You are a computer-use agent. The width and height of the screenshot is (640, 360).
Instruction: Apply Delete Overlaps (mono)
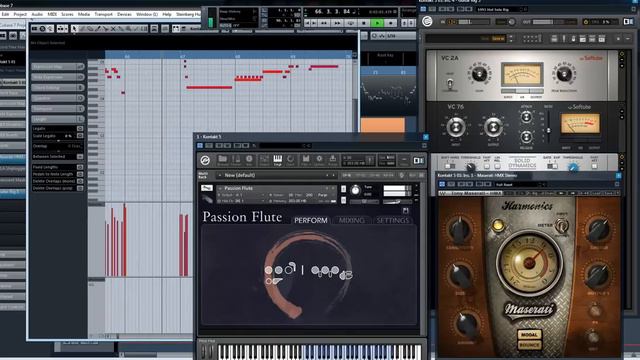pos(80,181)
